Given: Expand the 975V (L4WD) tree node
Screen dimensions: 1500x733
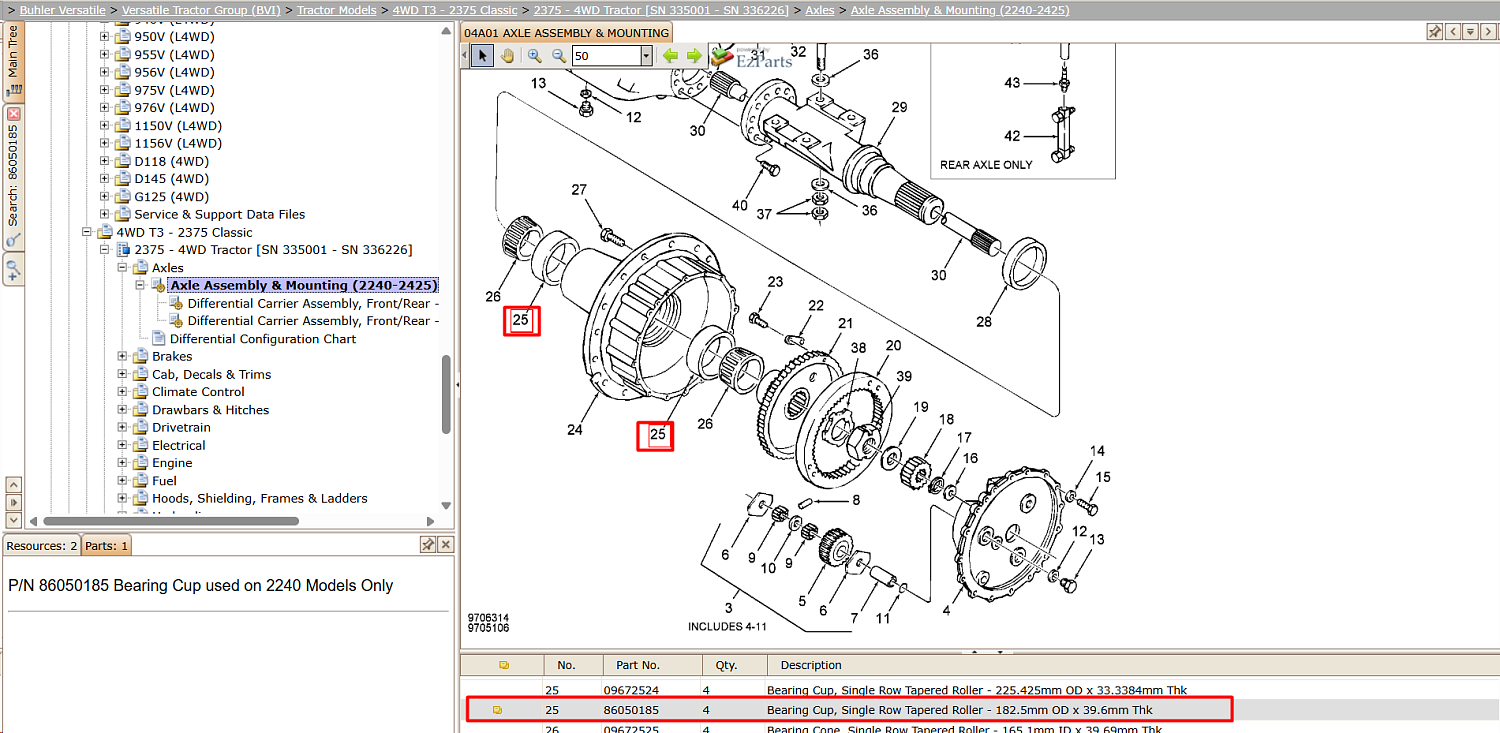Looking at the screenshot, I should 105,90.
